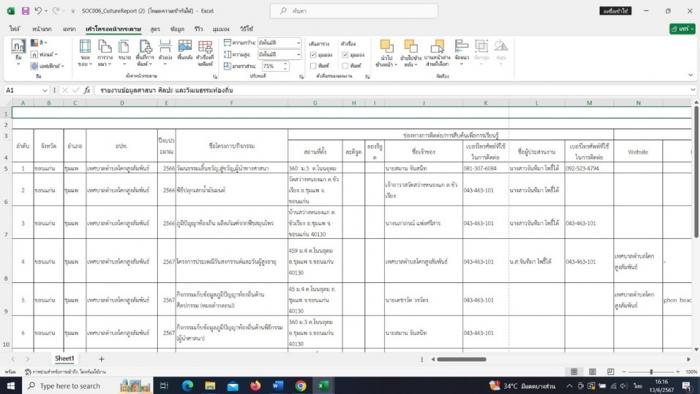The width and height of the screenshot is (700, 394).
Task: Click the formula bar text field
Action: pos(393,91)
